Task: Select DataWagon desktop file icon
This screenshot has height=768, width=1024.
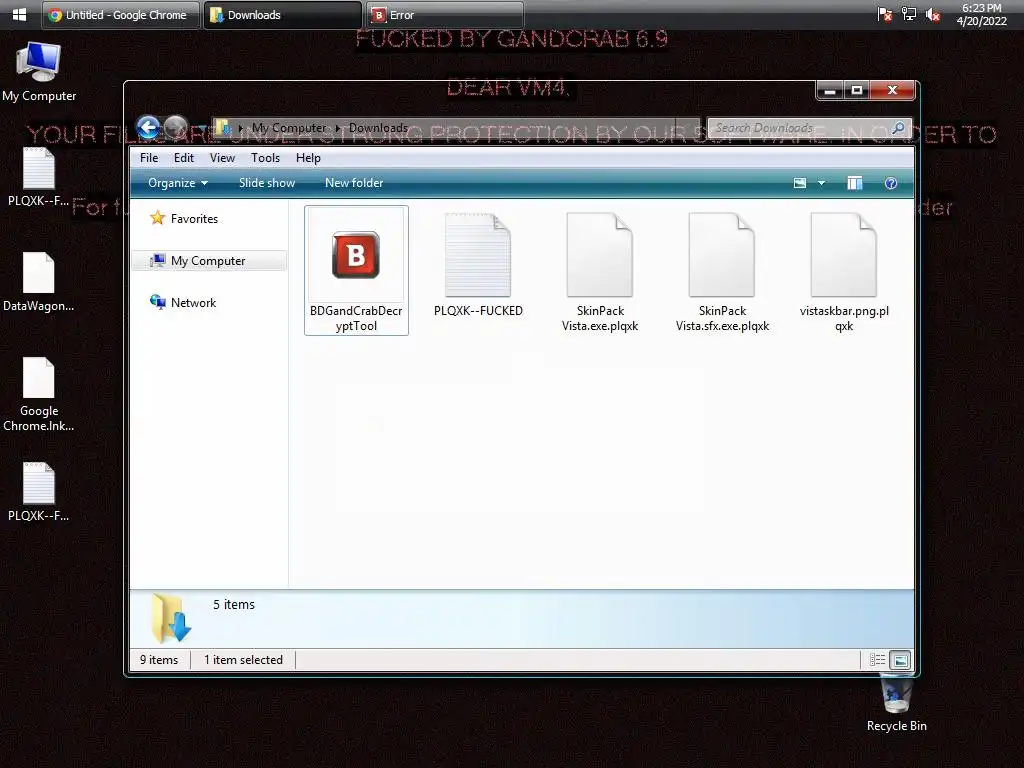Action: (39, 282)
